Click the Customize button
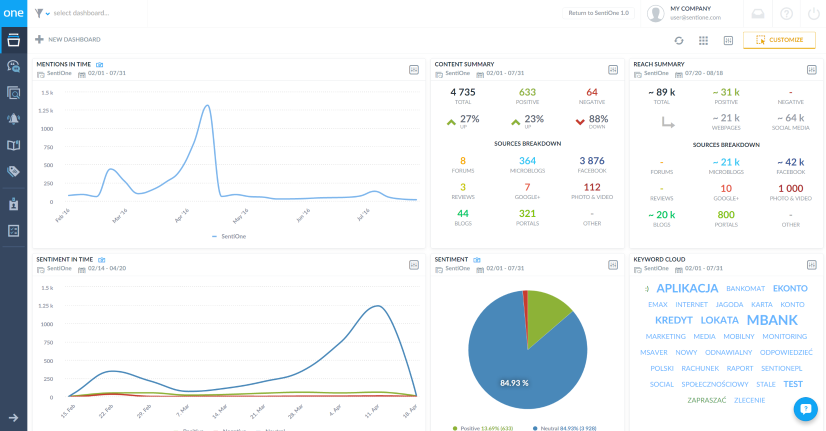This screenshot has width=826, height=431. point(779,40)
